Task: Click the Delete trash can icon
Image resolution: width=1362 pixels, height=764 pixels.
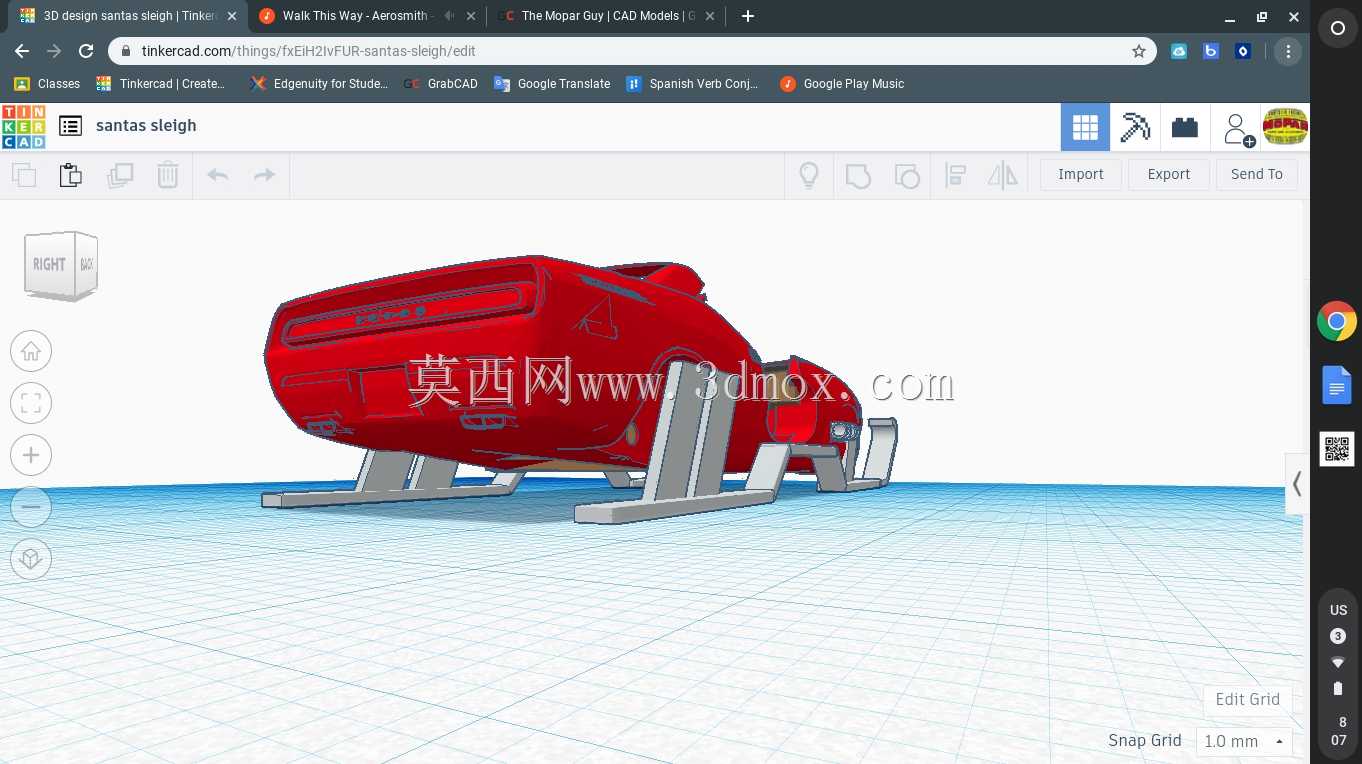Action: (167, 175)
